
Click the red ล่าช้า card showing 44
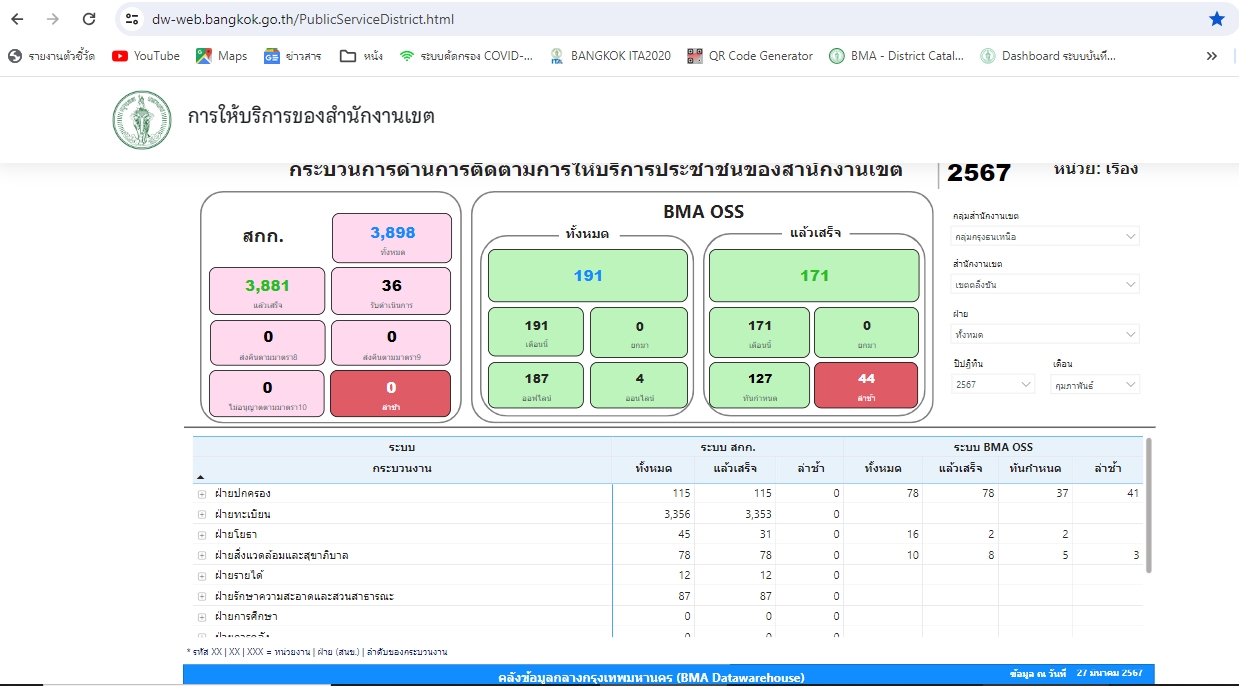pos(865,385)
